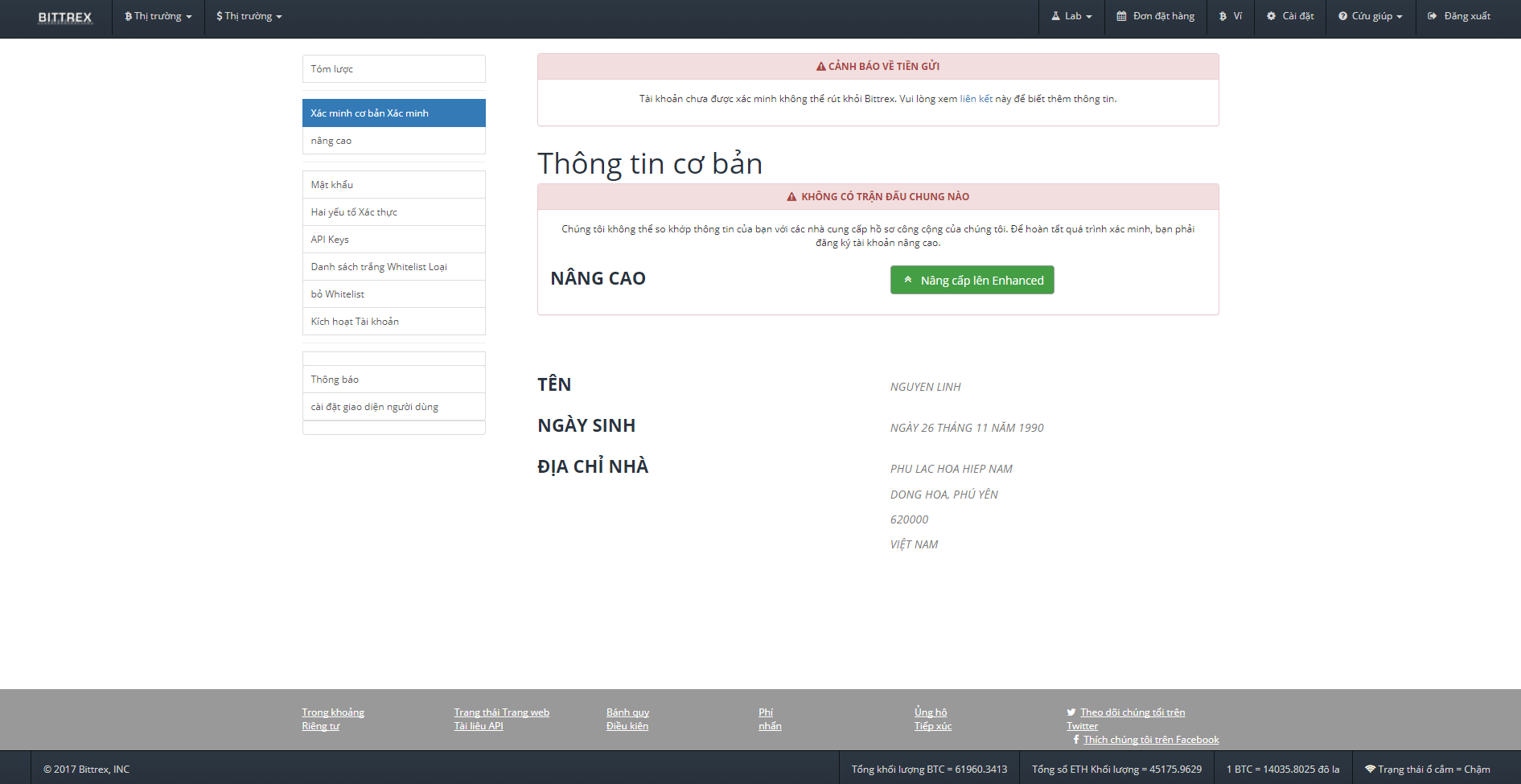Screen dimensions: 1521x784
Task: Click Đăng xuất to log out
Action: (x=1459, y=16)
